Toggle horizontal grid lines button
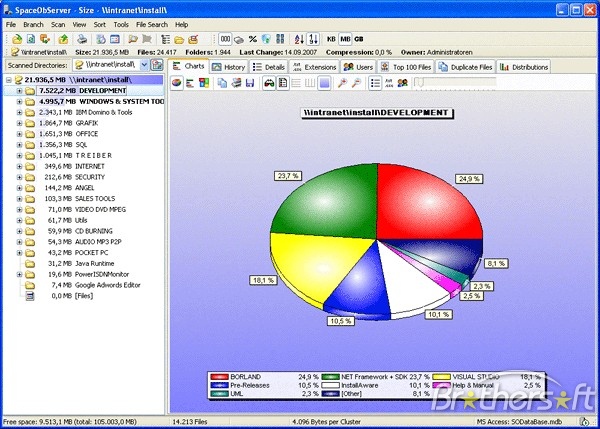The image size is (600, 429). (x=296, y=83)
